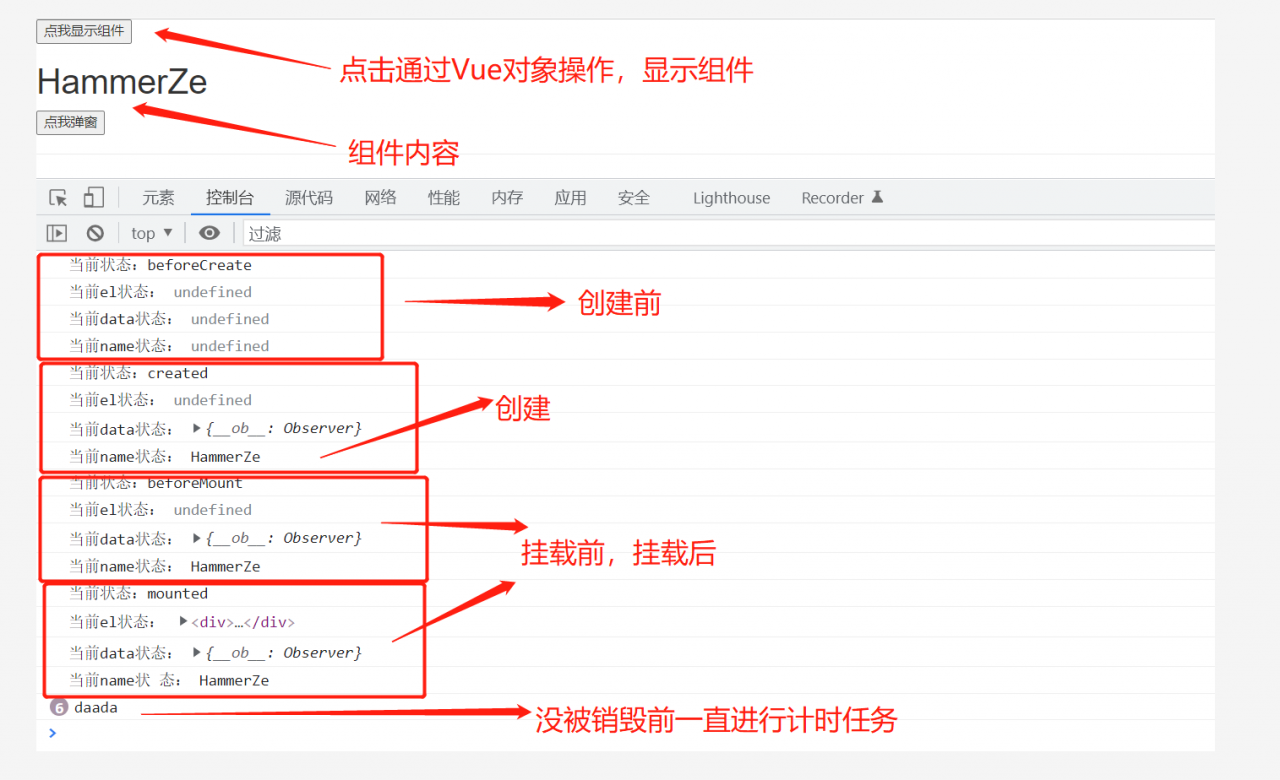Select the Lighthouse tab

point(731,198)
